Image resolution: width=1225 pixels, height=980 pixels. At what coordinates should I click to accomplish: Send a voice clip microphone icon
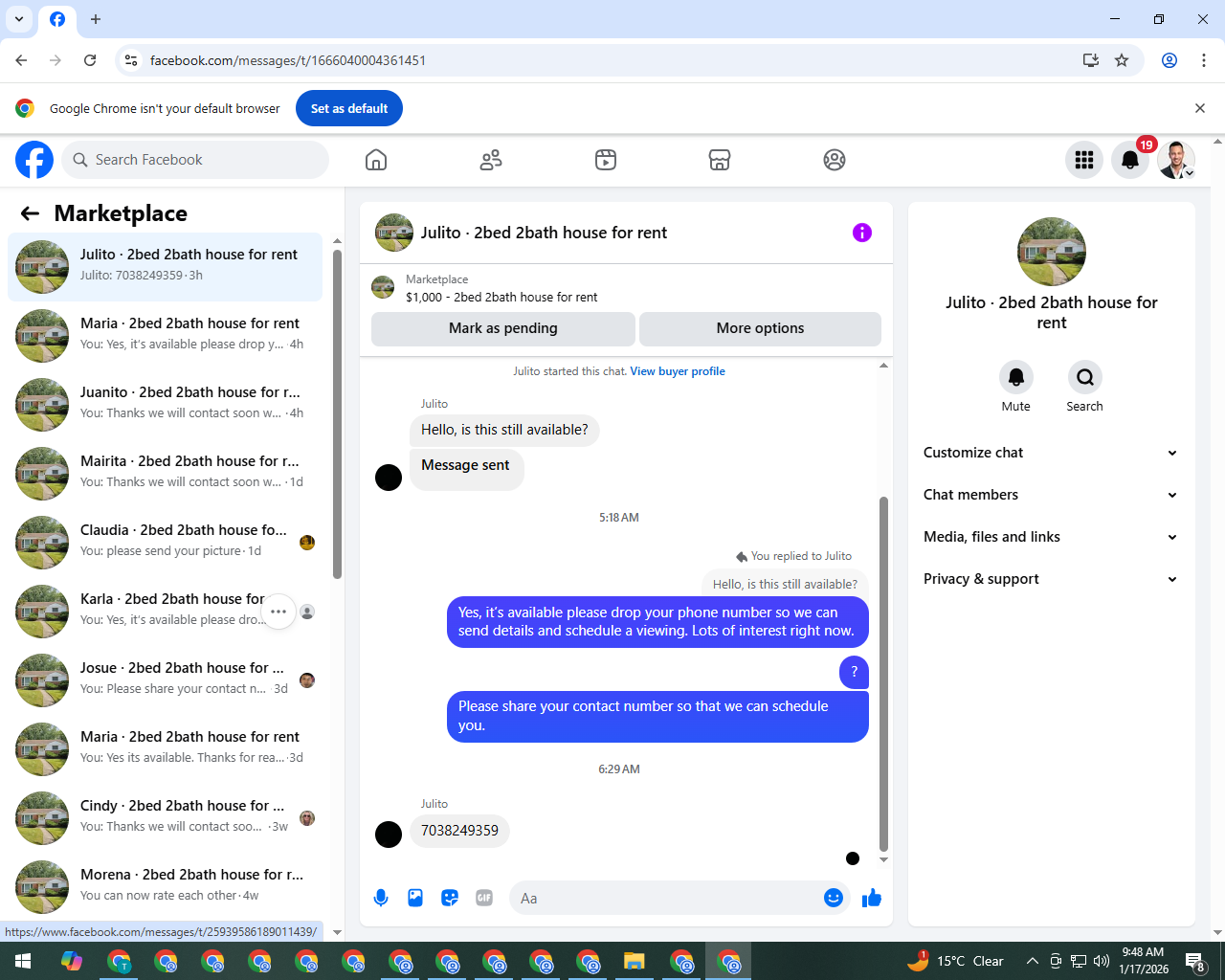point(381,898)
